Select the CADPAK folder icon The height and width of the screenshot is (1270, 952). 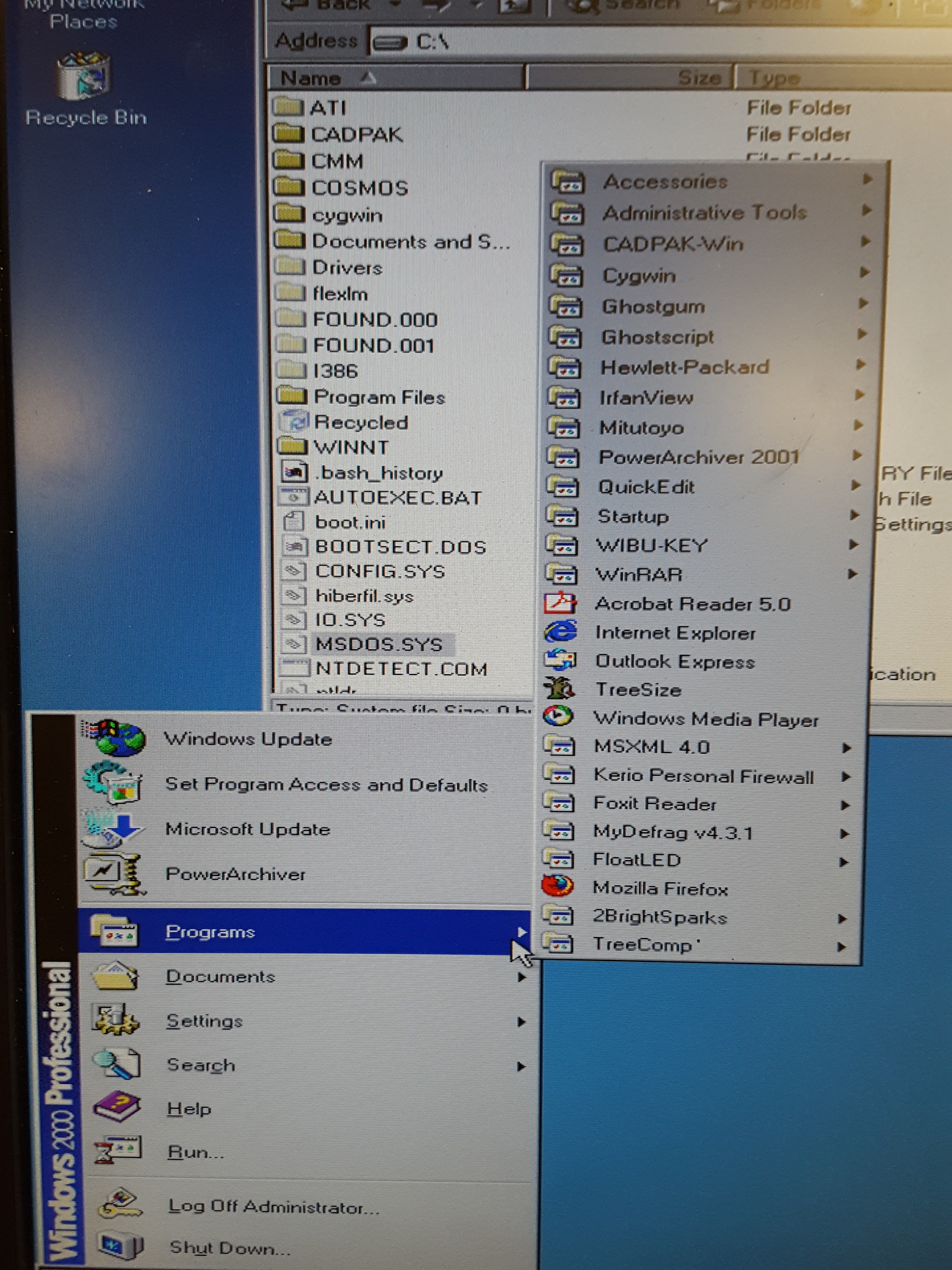tap(288, 134)
